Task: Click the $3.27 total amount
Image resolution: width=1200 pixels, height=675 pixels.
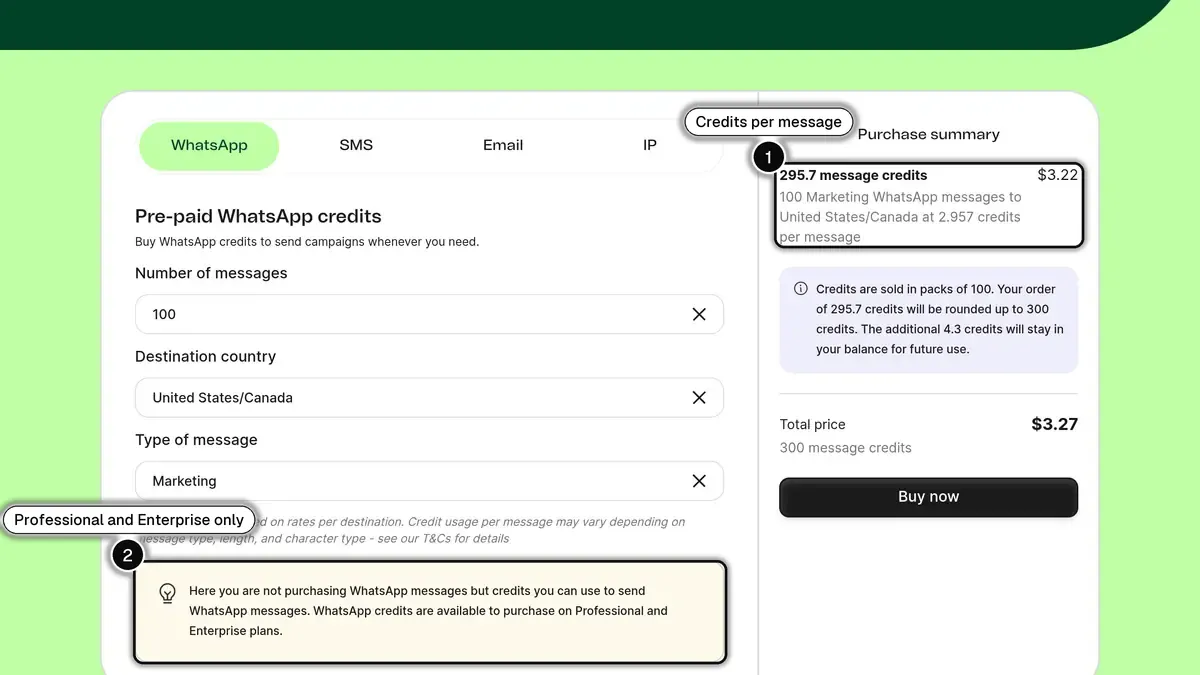Action: tap(1055, 424)
